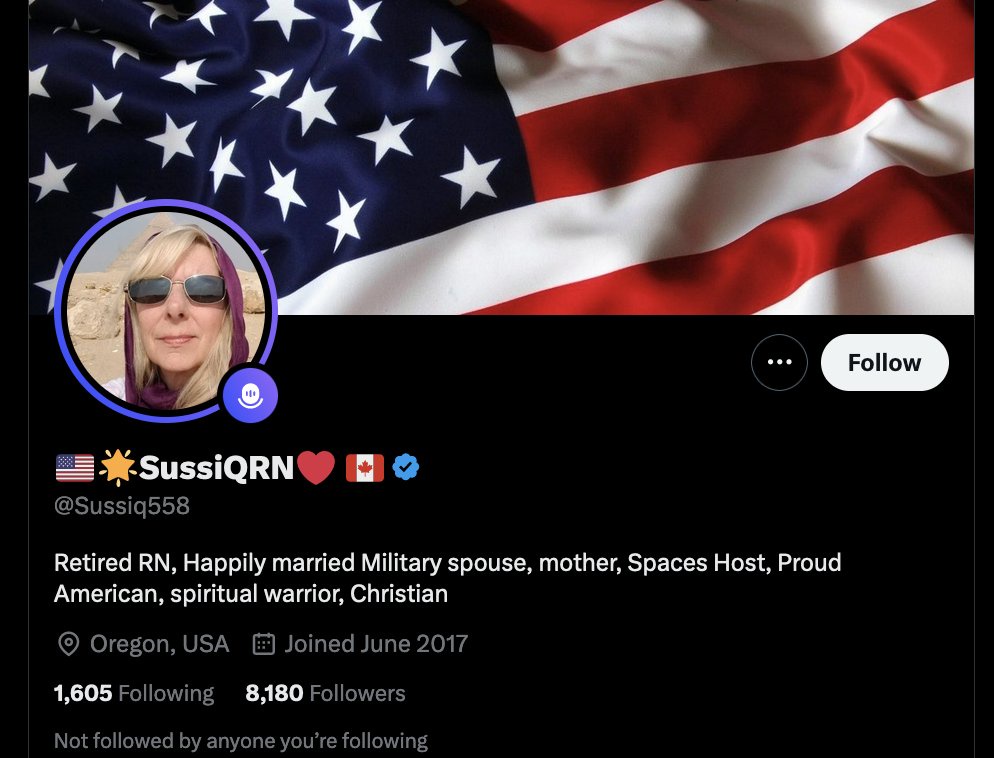Click the @Sussiq558 handle

[x=122, y=506]
